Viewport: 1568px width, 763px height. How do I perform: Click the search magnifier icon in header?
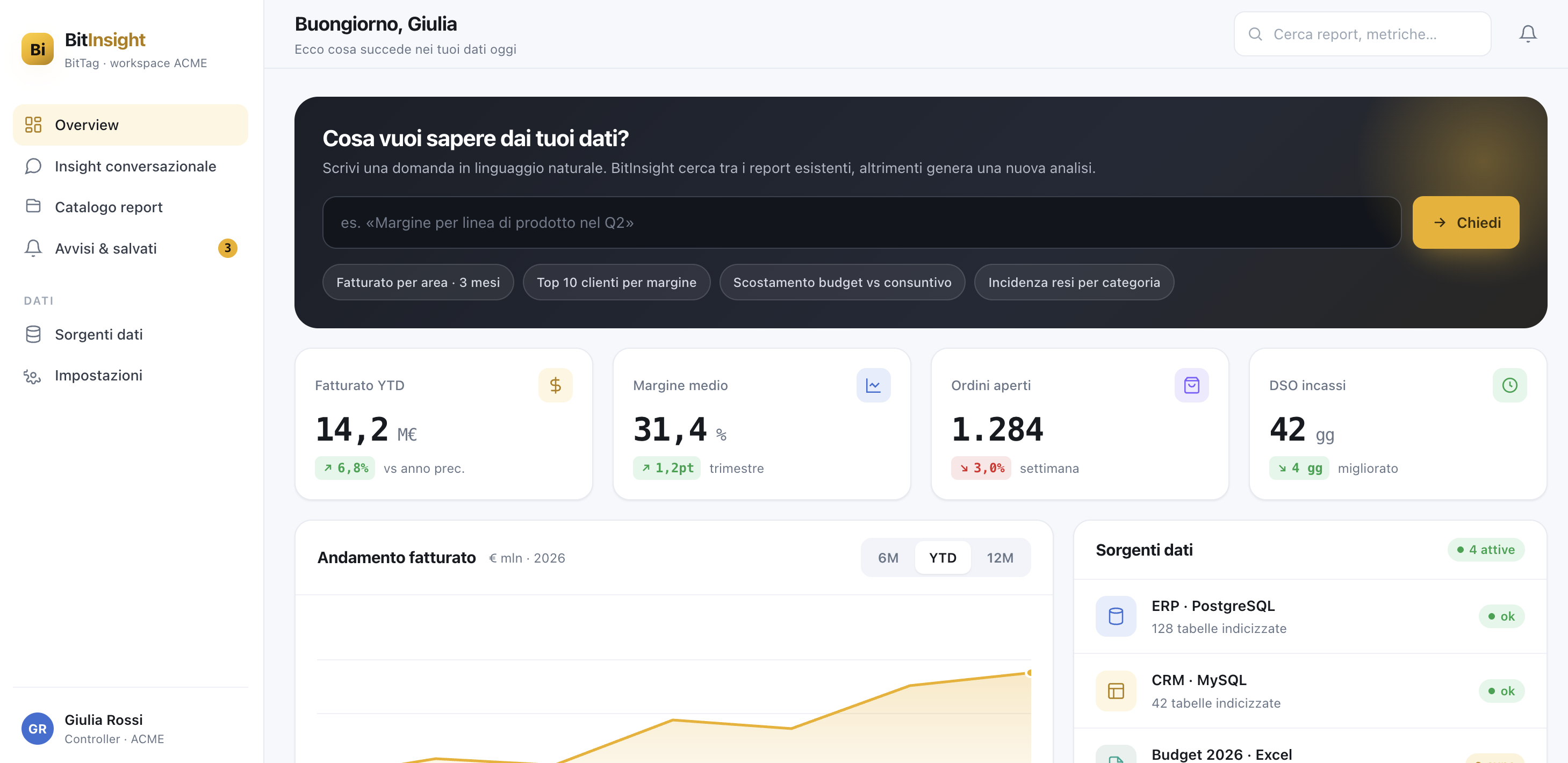click(x=1255, y=34)
